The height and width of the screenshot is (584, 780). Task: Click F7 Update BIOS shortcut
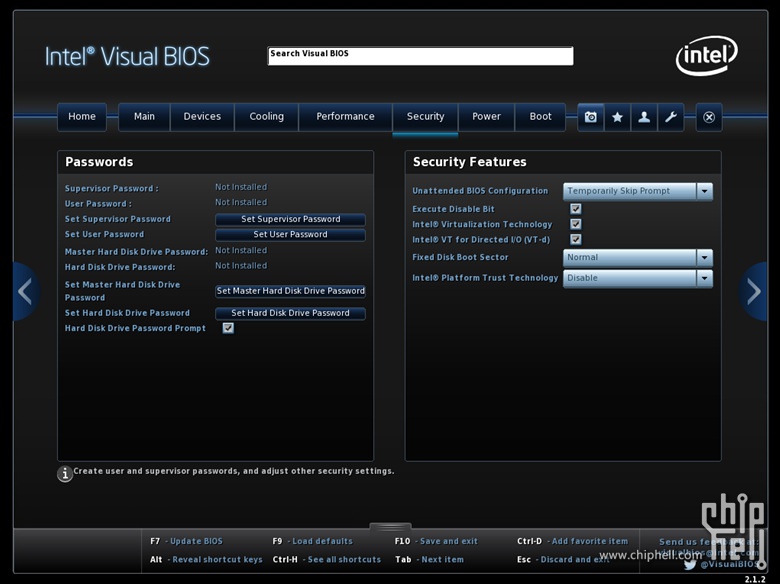tap(187, 541)
